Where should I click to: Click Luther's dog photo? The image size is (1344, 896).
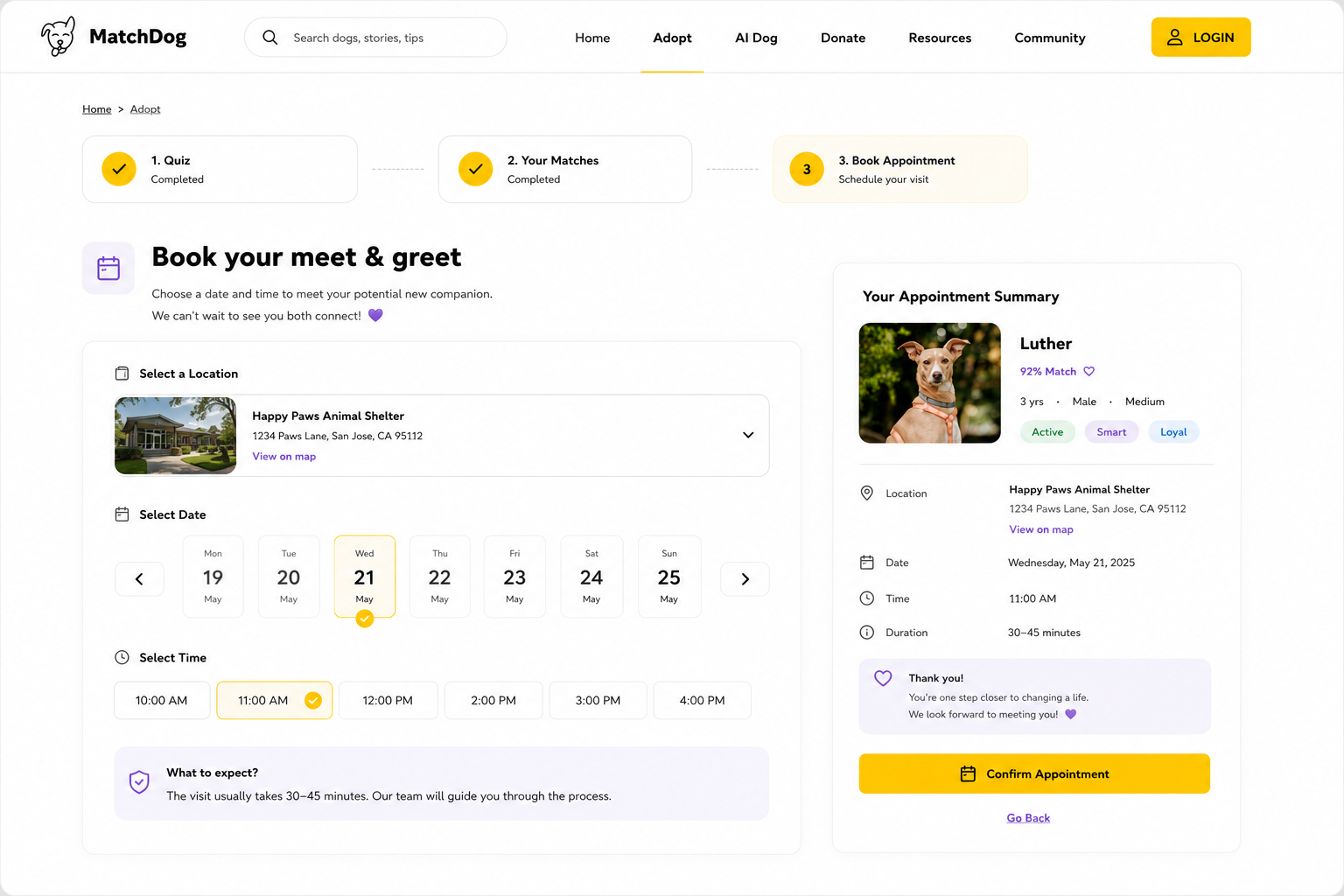(929, 383)
